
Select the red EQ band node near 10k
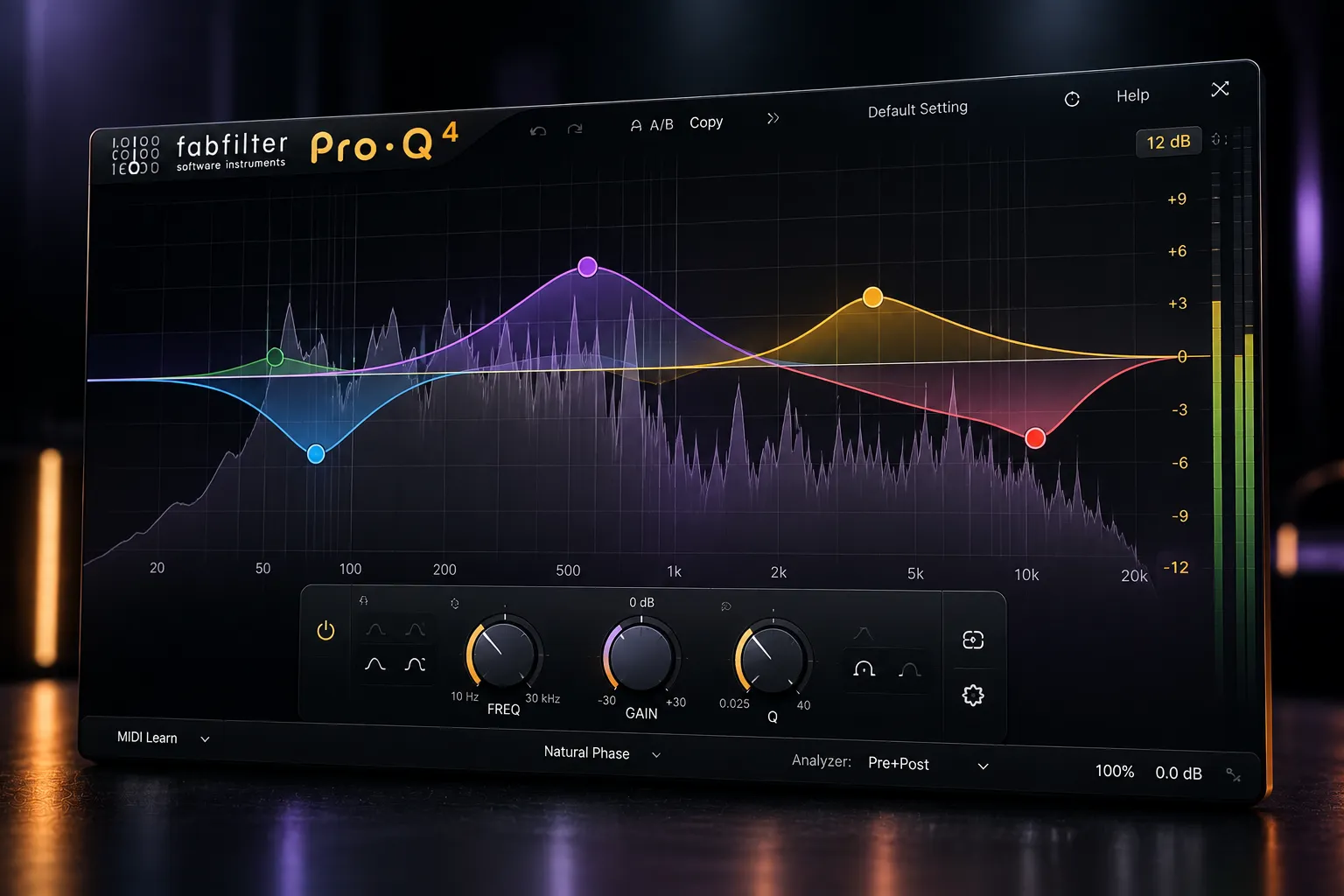[x=1035, y=438]
